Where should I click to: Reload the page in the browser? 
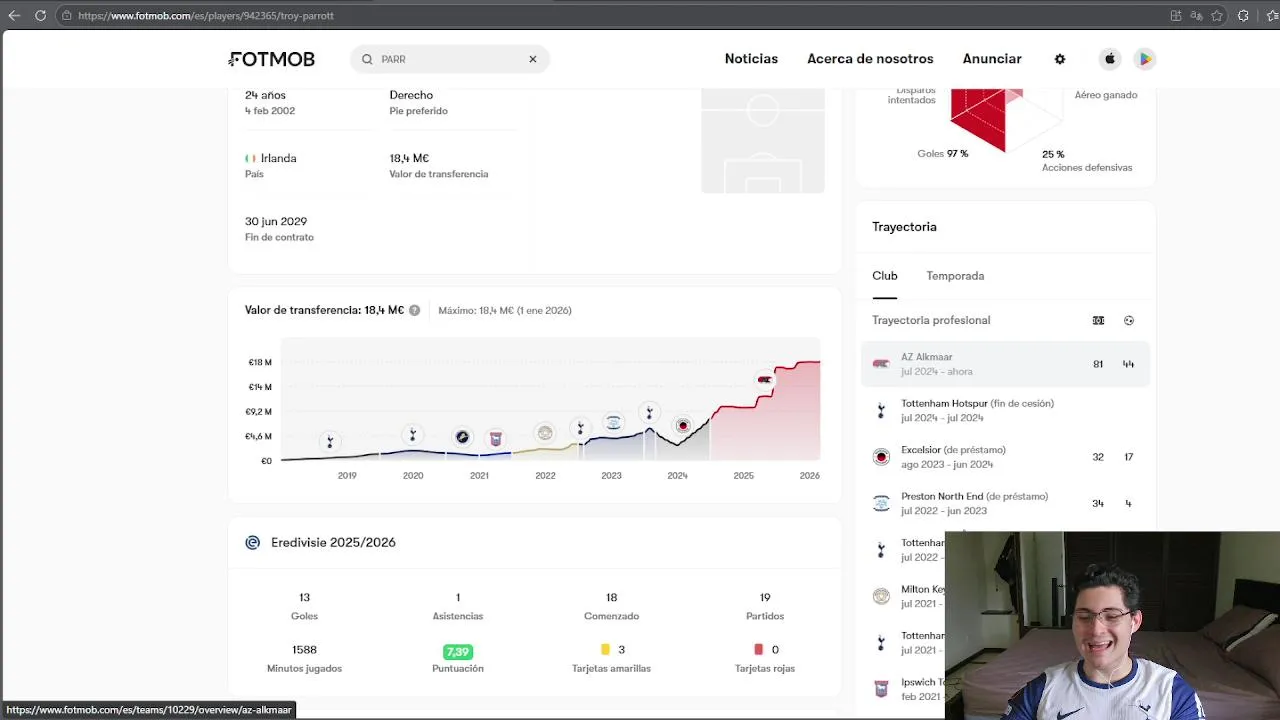[40, 15]
